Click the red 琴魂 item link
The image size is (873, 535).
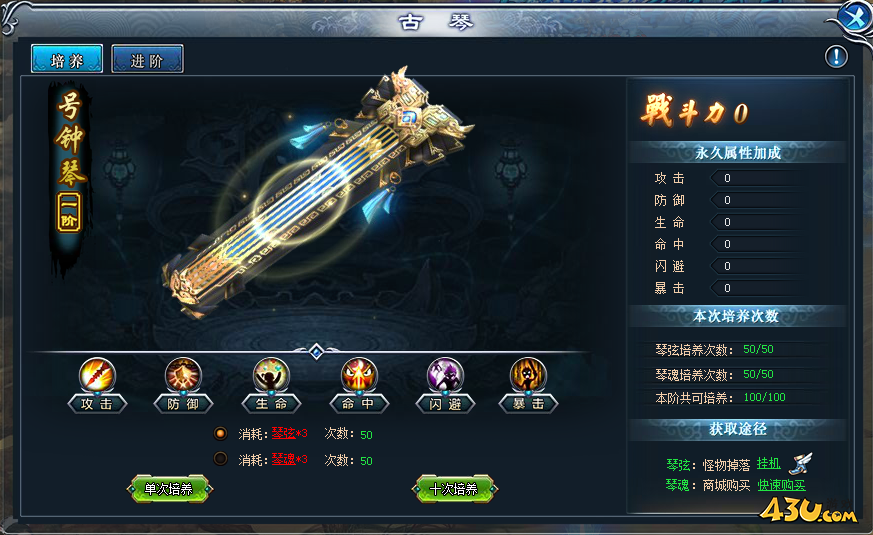point(283,460)
